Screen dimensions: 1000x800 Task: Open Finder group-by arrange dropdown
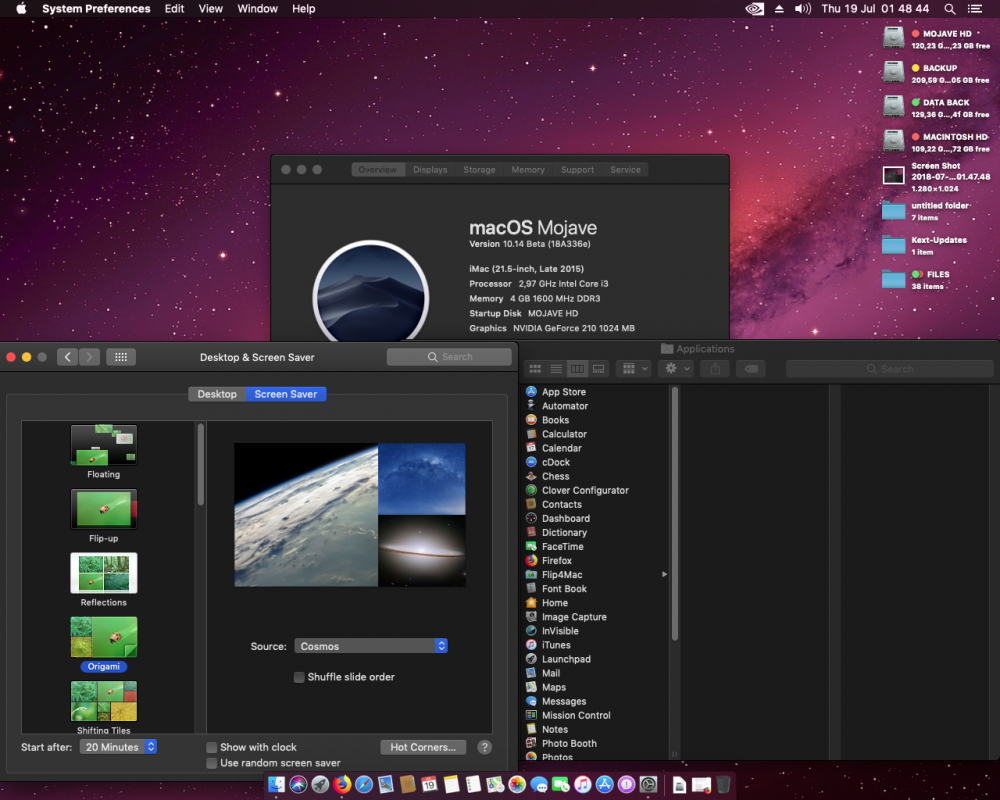[635, 369]
